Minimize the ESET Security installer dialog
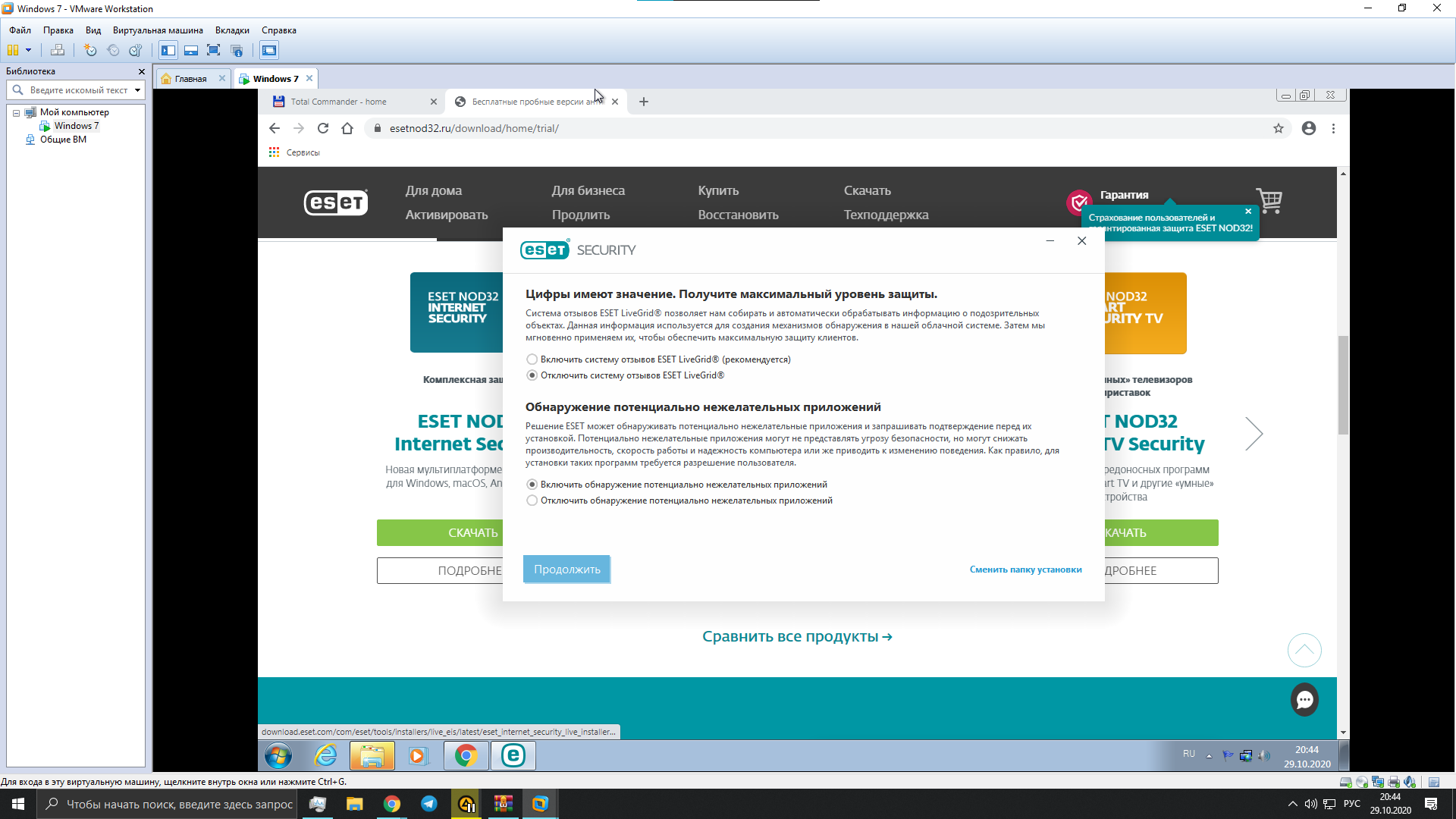This screenshot has height=819, width=1456. pos(1050,241)
